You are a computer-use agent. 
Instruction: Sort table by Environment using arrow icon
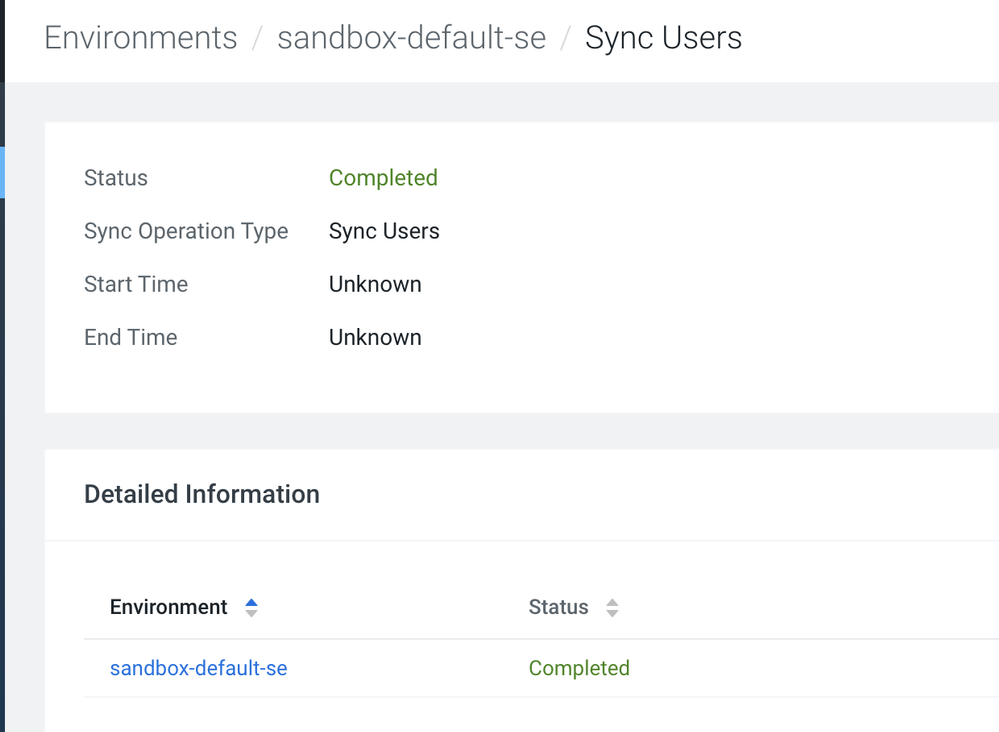tap(251, 607)
